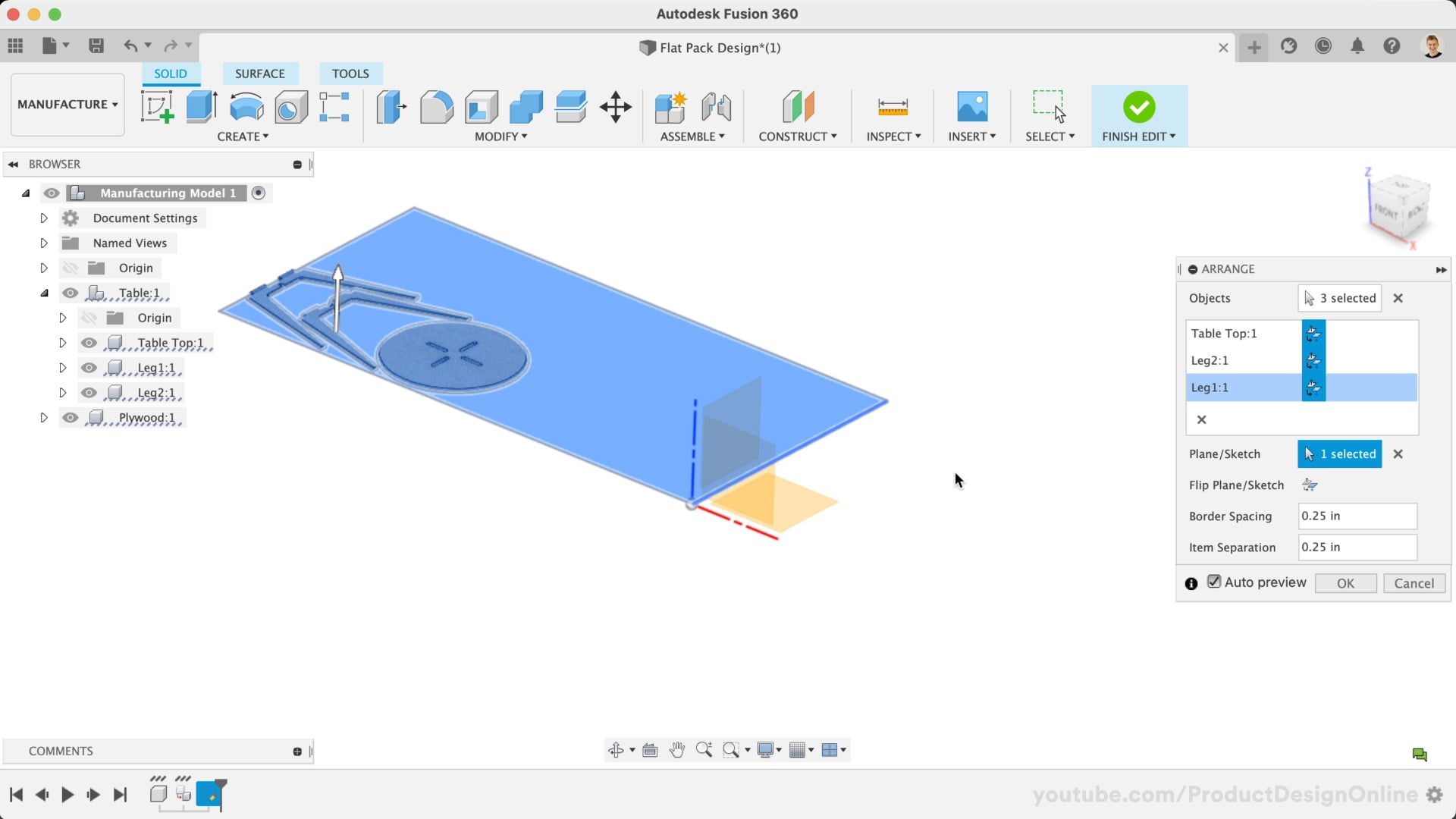This screenshot has width=1456, height=819.
Task: Switch to the TOOLS tab
Action: (350, 74)
